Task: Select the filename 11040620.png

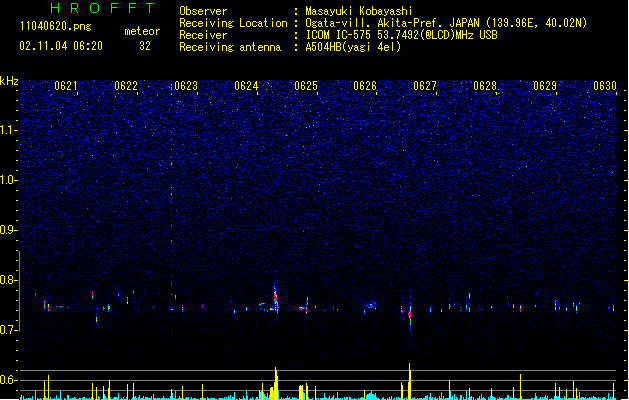Action: tap(56, 26)
